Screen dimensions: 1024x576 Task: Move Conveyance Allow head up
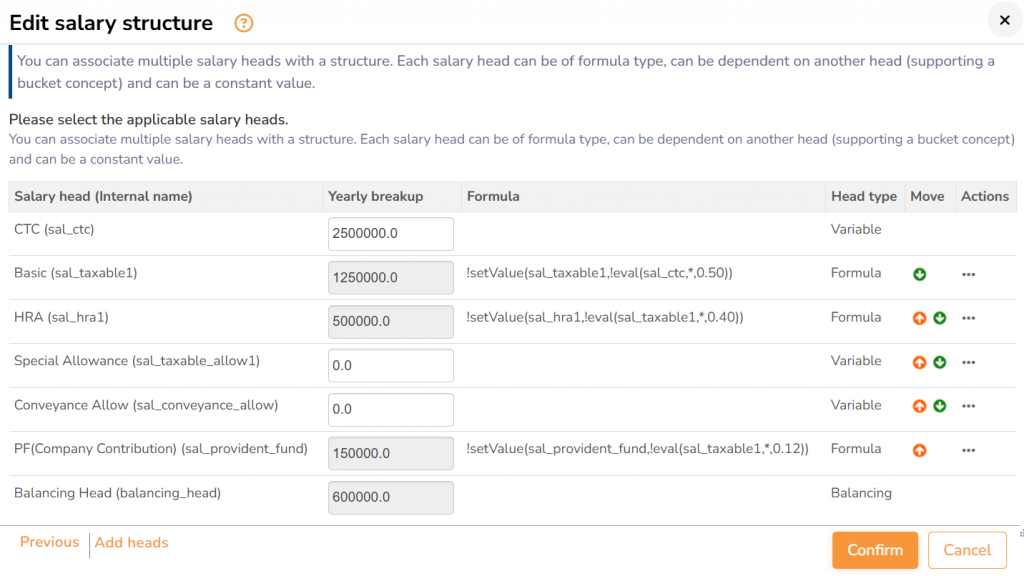click(x=919, y=406)
